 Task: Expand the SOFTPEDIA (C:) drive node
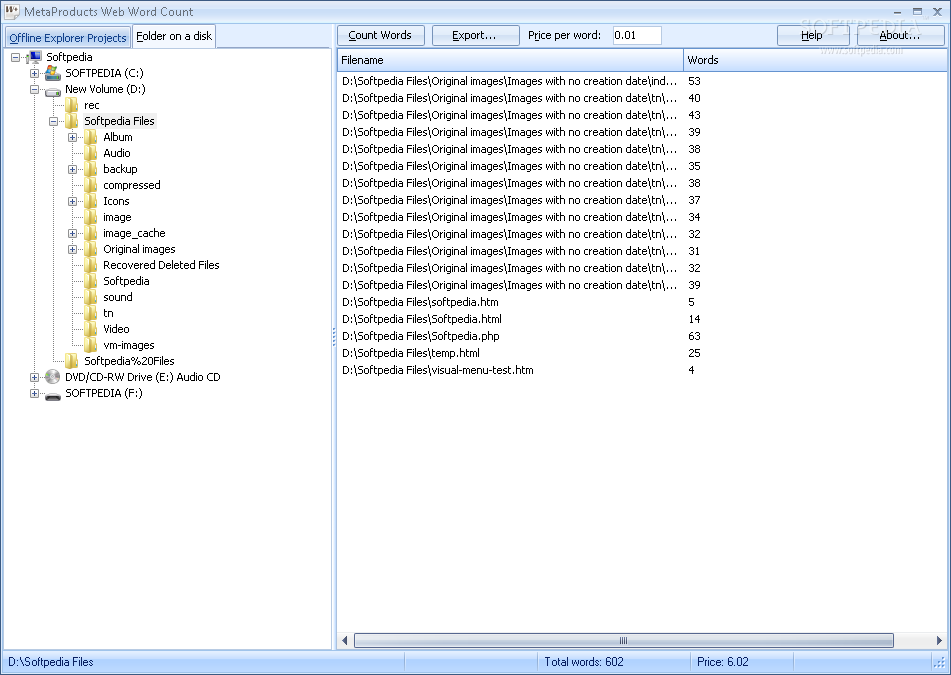pos(35,73)
